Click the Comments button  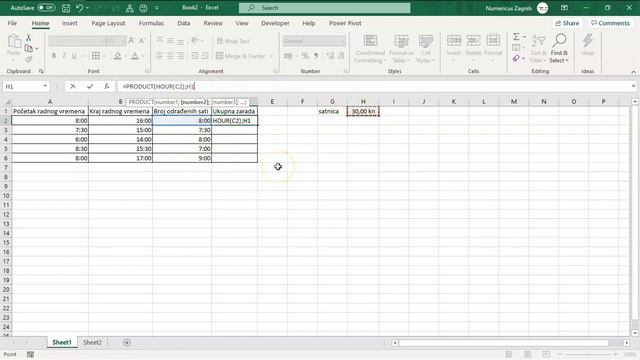coord(610,23)
